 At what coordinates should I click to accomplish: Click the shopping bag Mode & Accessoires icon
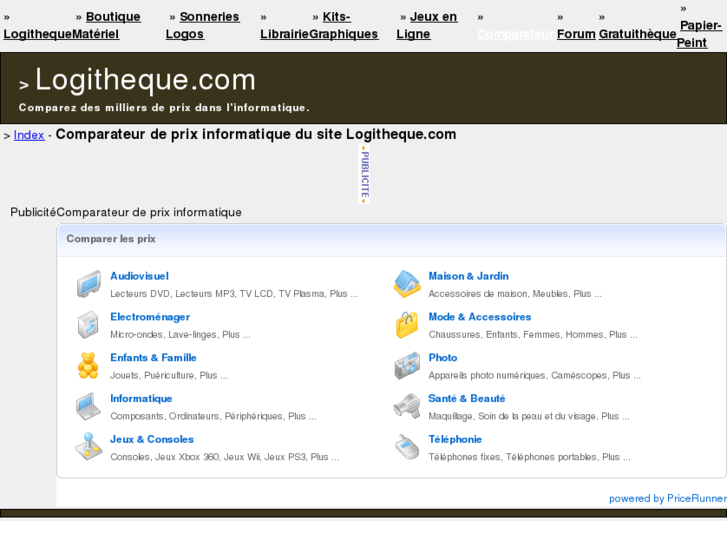point(407,325)
